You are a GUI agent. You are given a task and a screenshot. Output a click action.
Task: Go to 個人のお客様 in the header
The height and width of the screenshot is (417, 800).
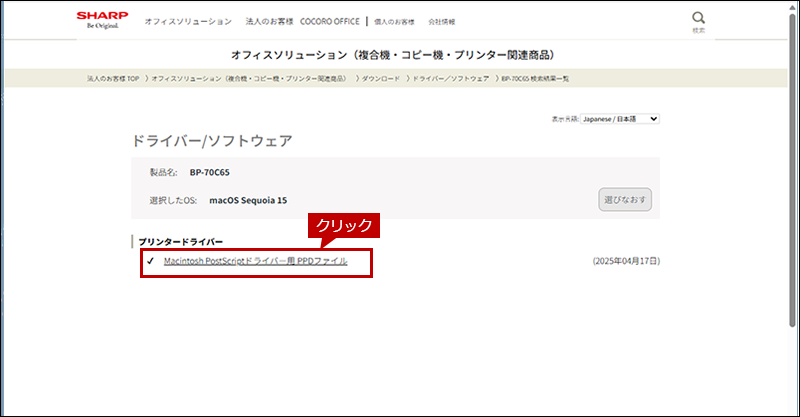[x=395, y=21]
